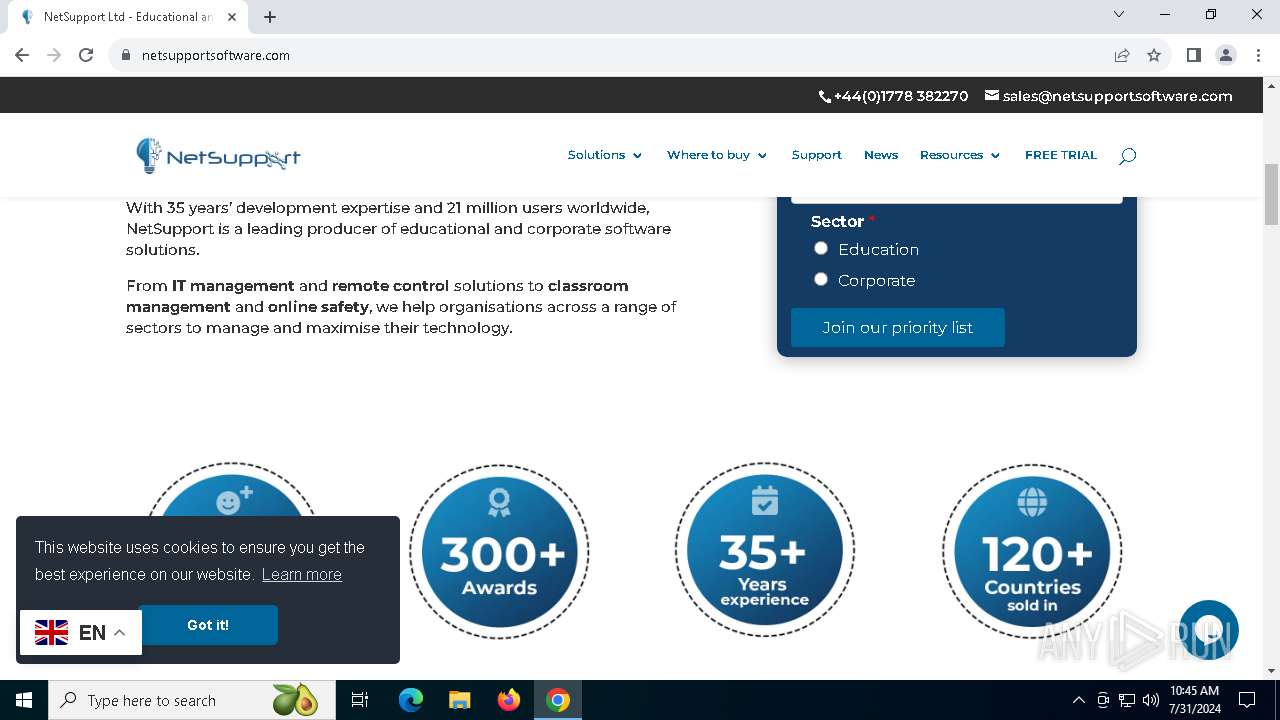Open the website search magnifier icon
Image resolution: width=1280 pixels, height=720 pixels.
point(1127,155)
